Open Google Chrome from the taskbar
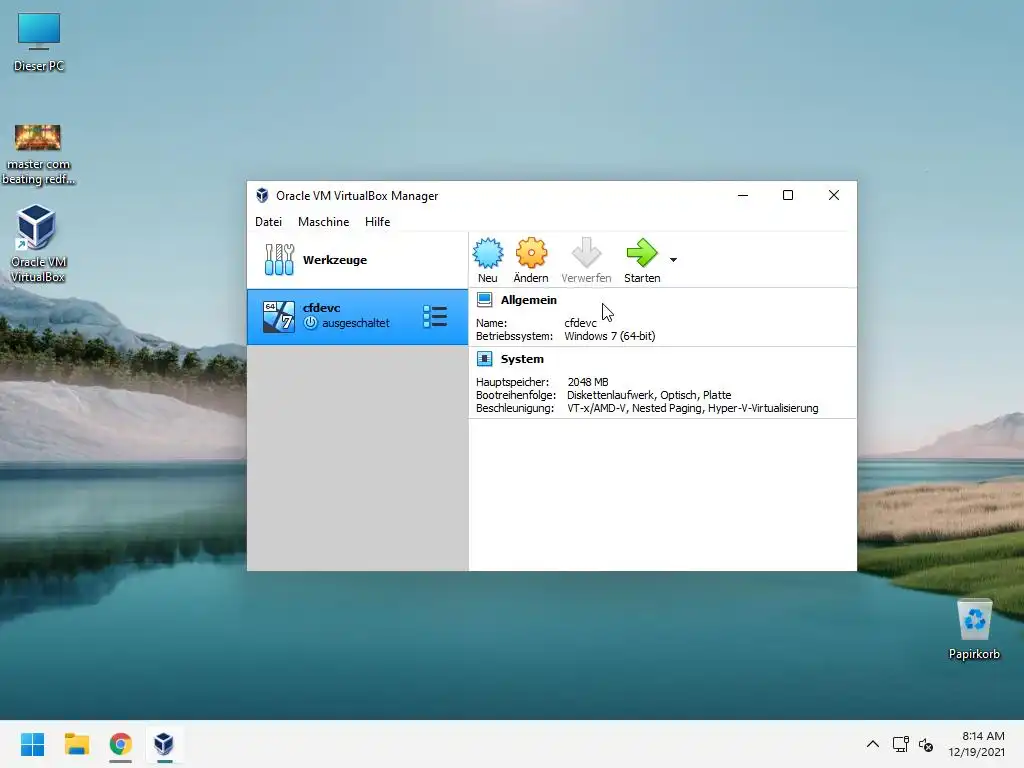The height and width of the screenshot is (768, 1024). click(120, 744)
